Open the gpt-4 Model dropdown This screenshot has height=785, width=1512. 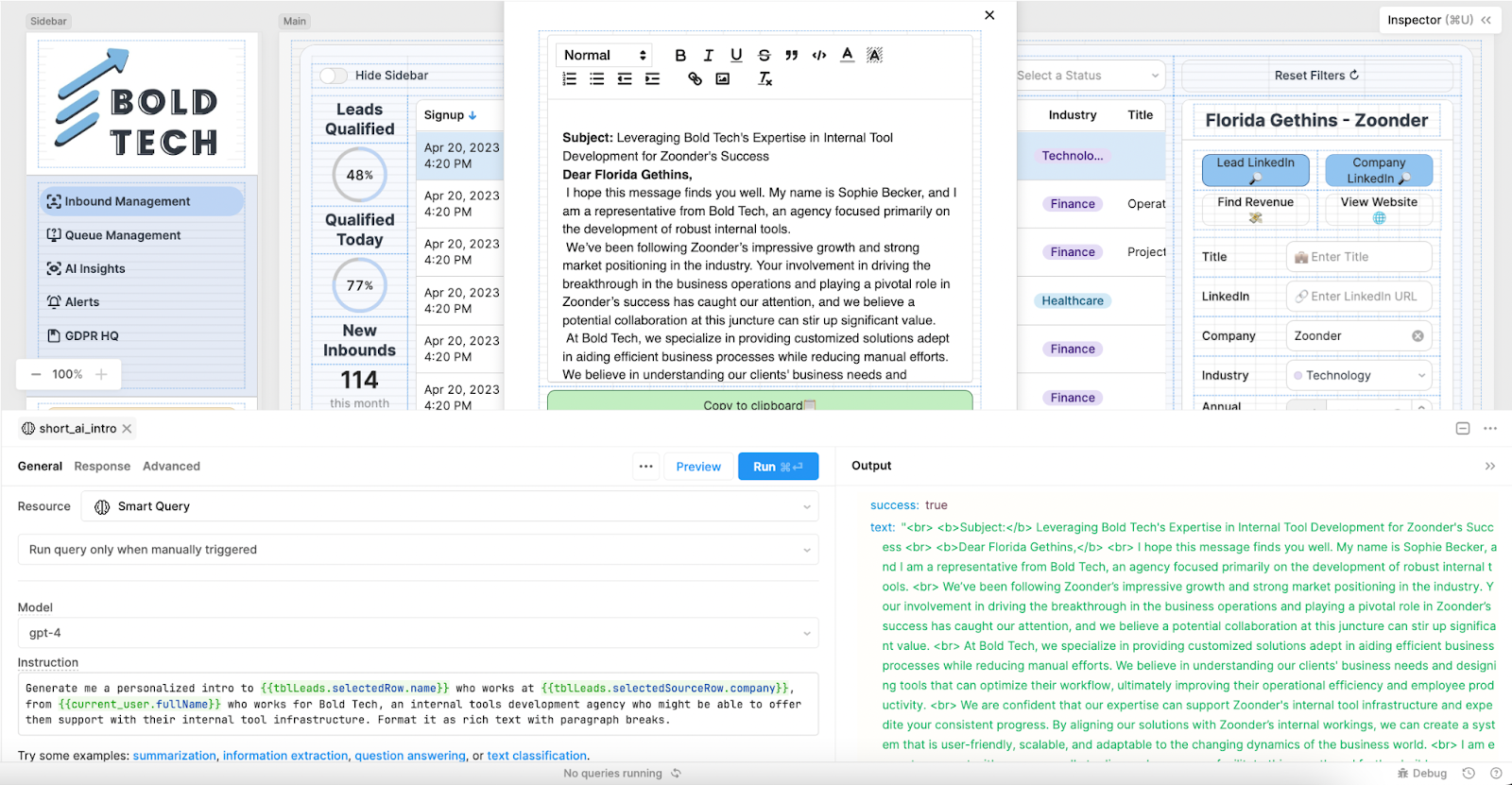point(418,633)
